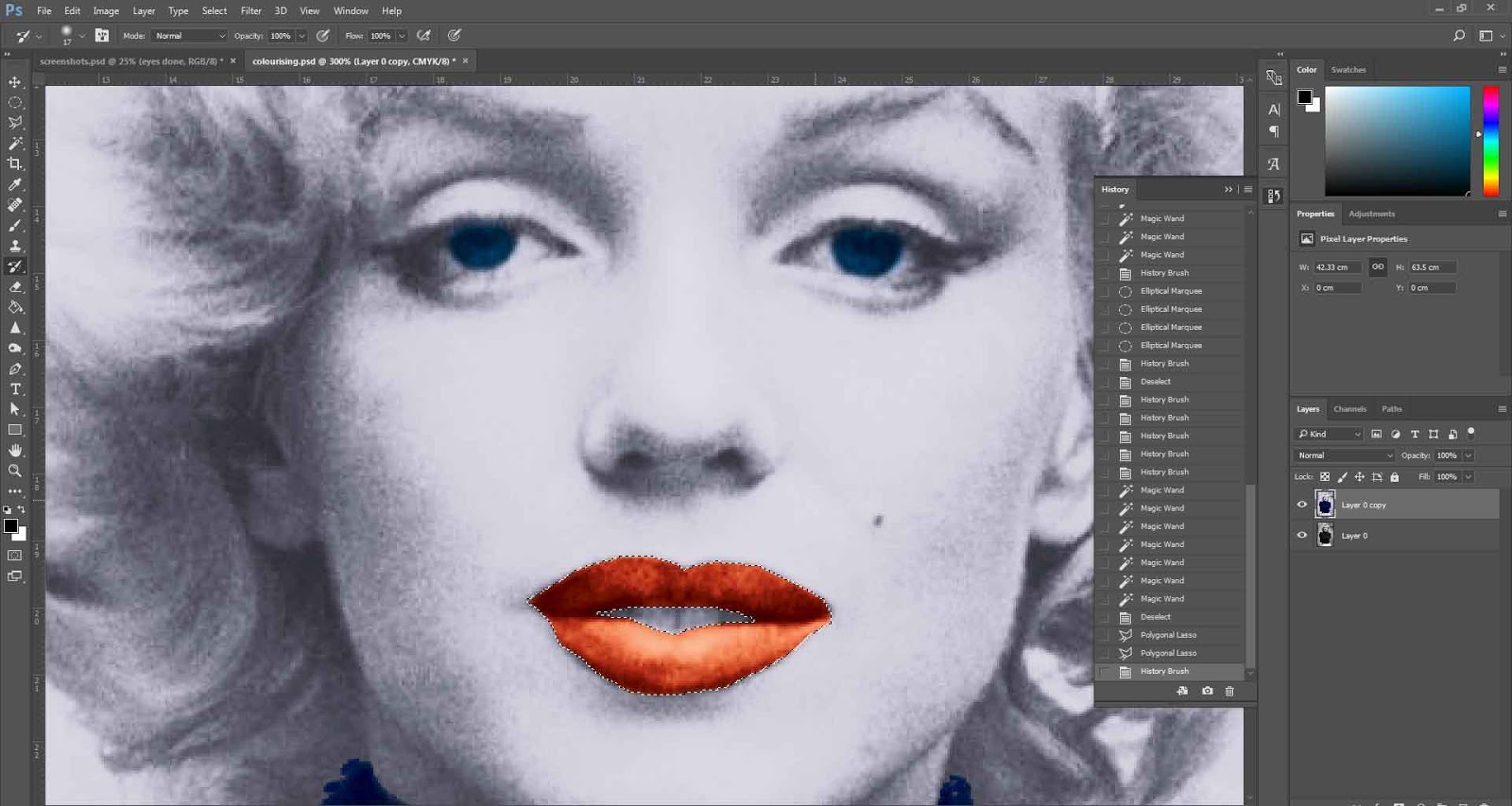
Task: Create new document from current history state
Action: 1182,691
